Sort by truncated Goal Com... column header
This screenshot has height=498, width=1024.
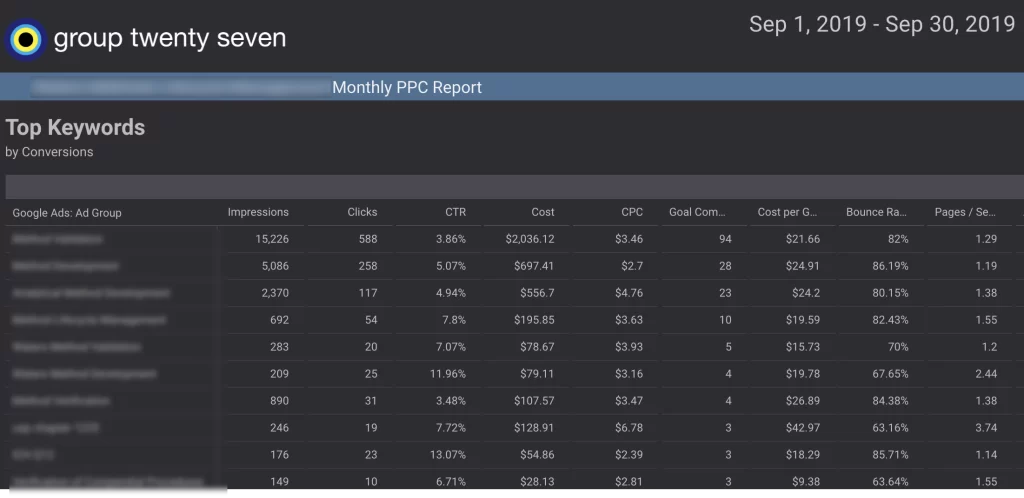point(696,212)
